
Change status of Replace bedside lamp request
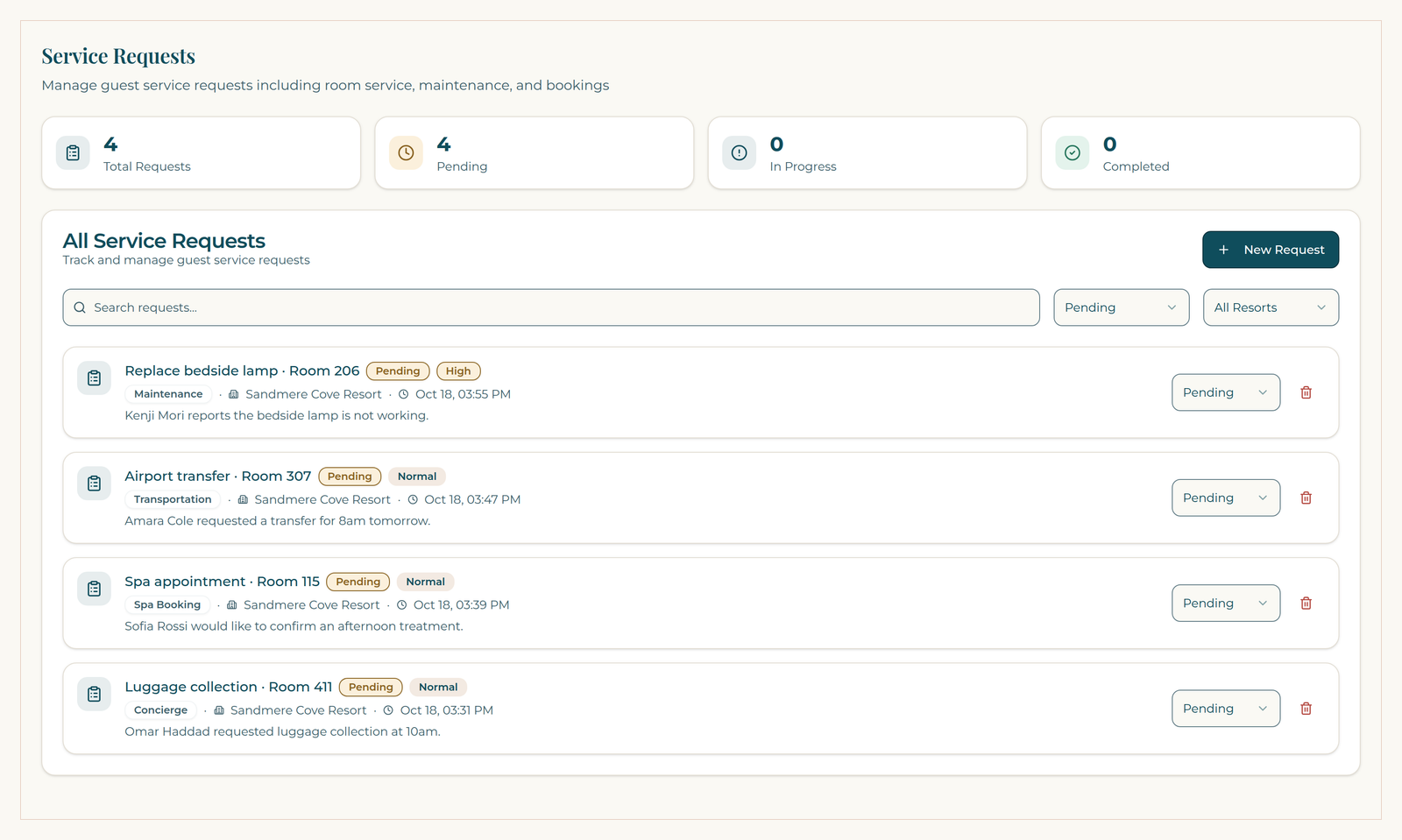(1226, 392)
